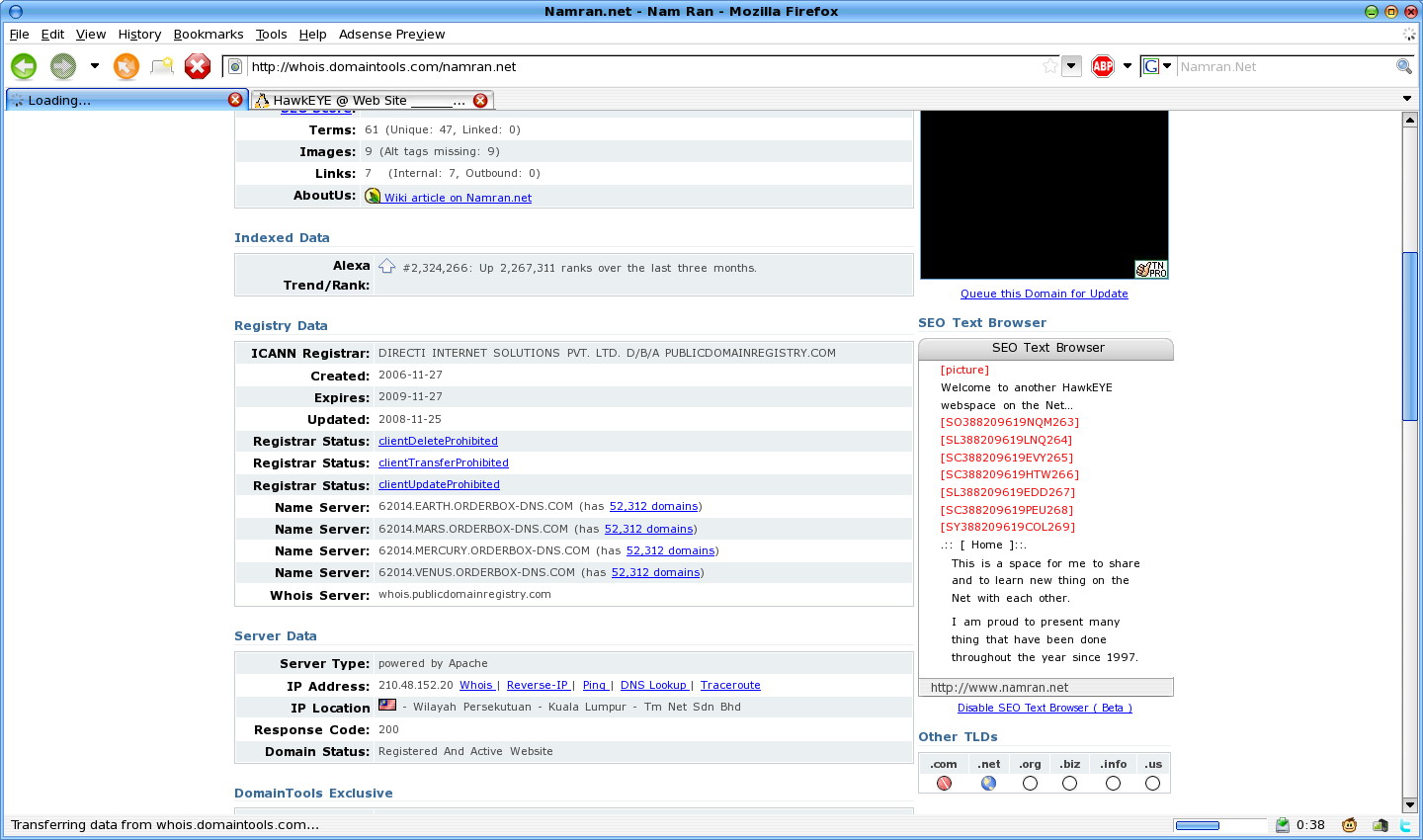The height and width of the screenshot is (840, 1423).
Task: Click the Twitter bird status bar icon
Action: [1405, 825]
